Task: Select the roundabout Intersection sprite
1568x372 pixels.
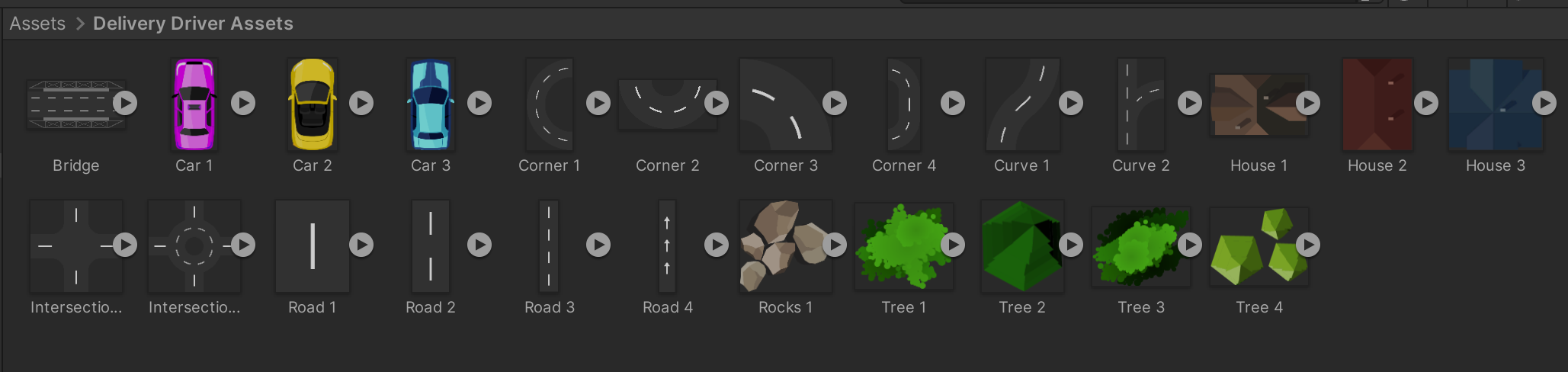Action: click(194, 246)
